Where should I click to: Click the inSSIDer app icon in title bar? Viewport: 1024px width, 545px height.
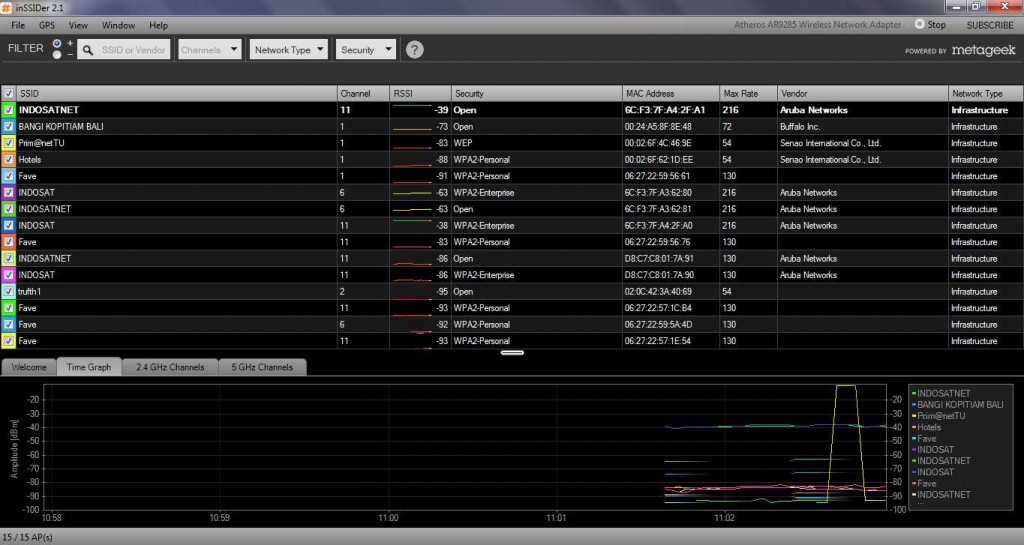(x=7, y=8)
